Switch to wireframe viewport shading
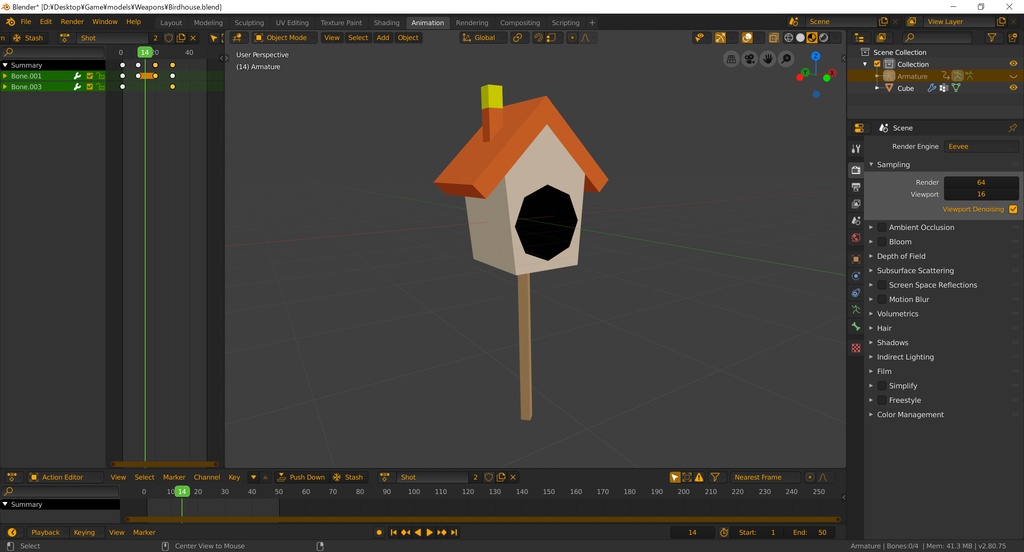Image resolution: width=1024 pixels, height=552 pixels. (x=788, y=38)
